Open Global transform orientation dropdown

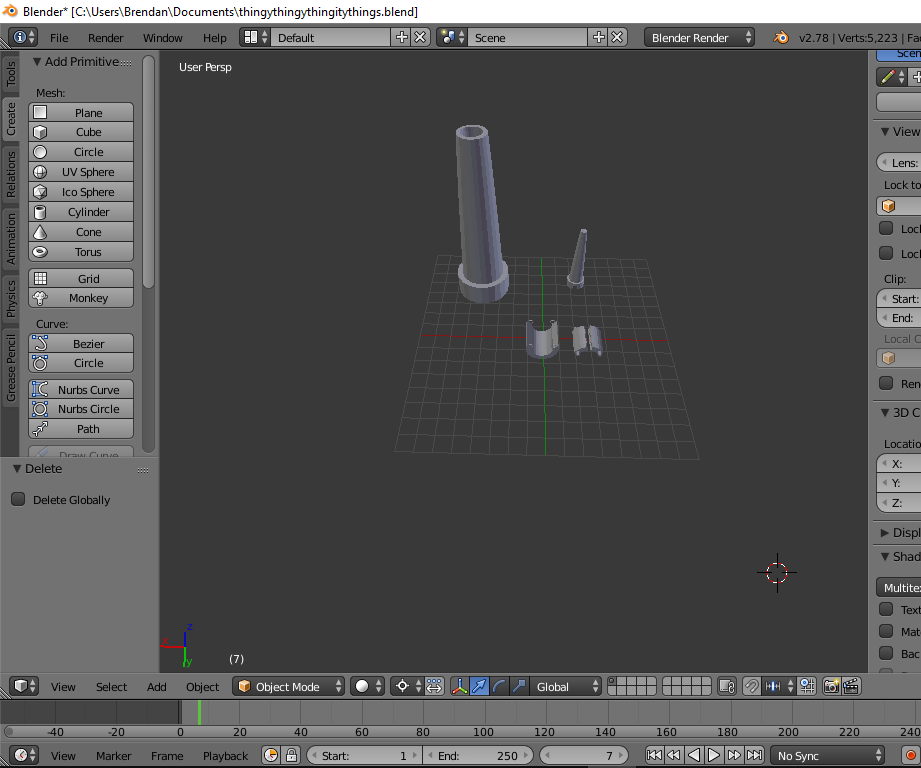coord(566,687)
